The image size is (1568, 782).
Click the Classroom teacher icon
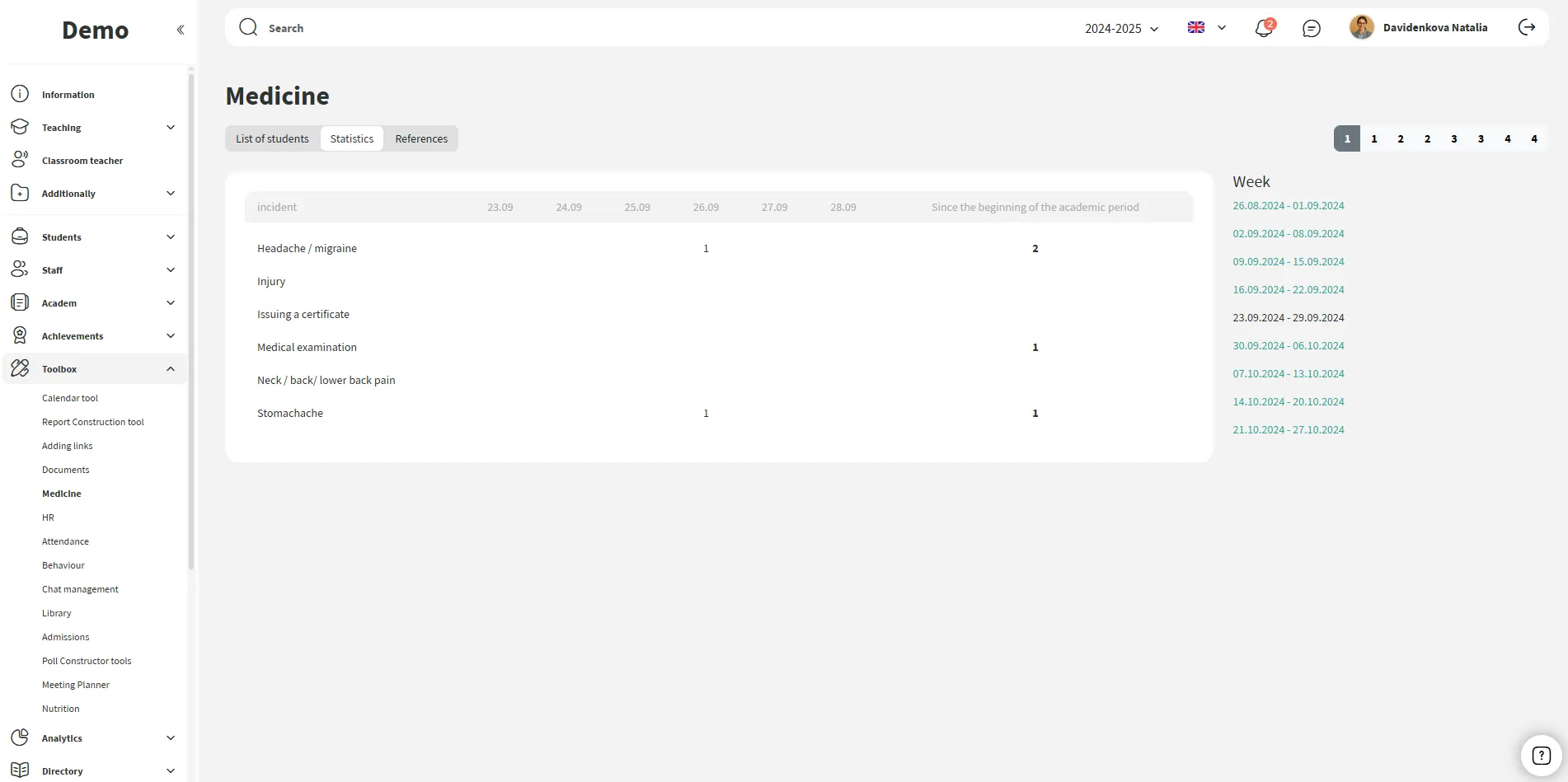coord(20,160)
